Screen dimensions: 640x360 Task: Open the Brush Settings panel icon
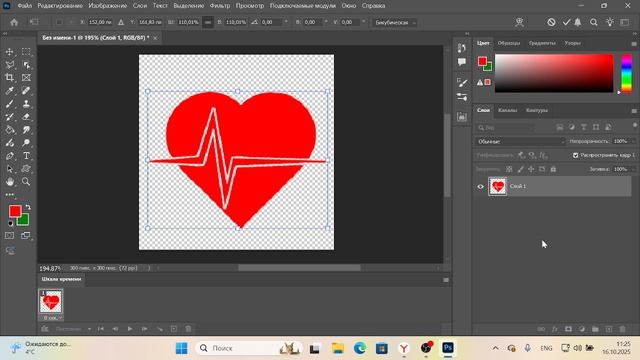tap(462, 83)
